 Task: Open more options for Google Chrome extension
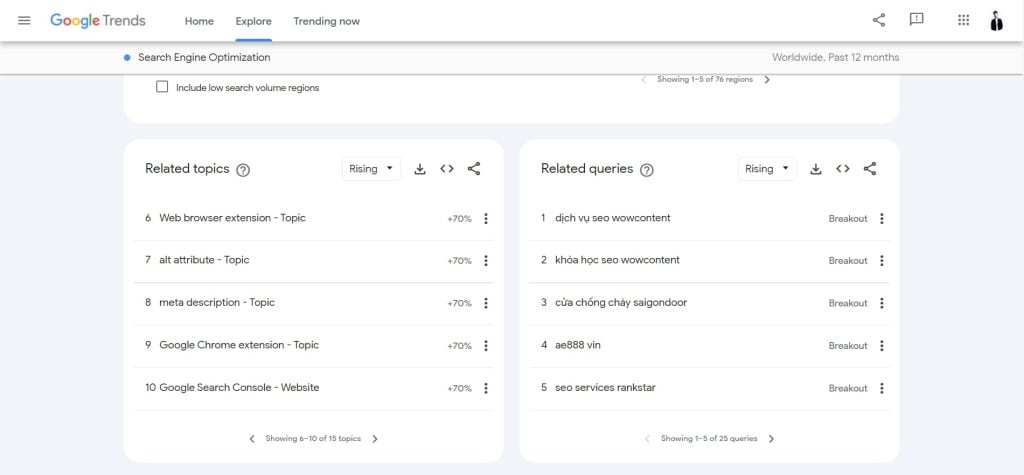pyautogui.click(x=485, y=346)
